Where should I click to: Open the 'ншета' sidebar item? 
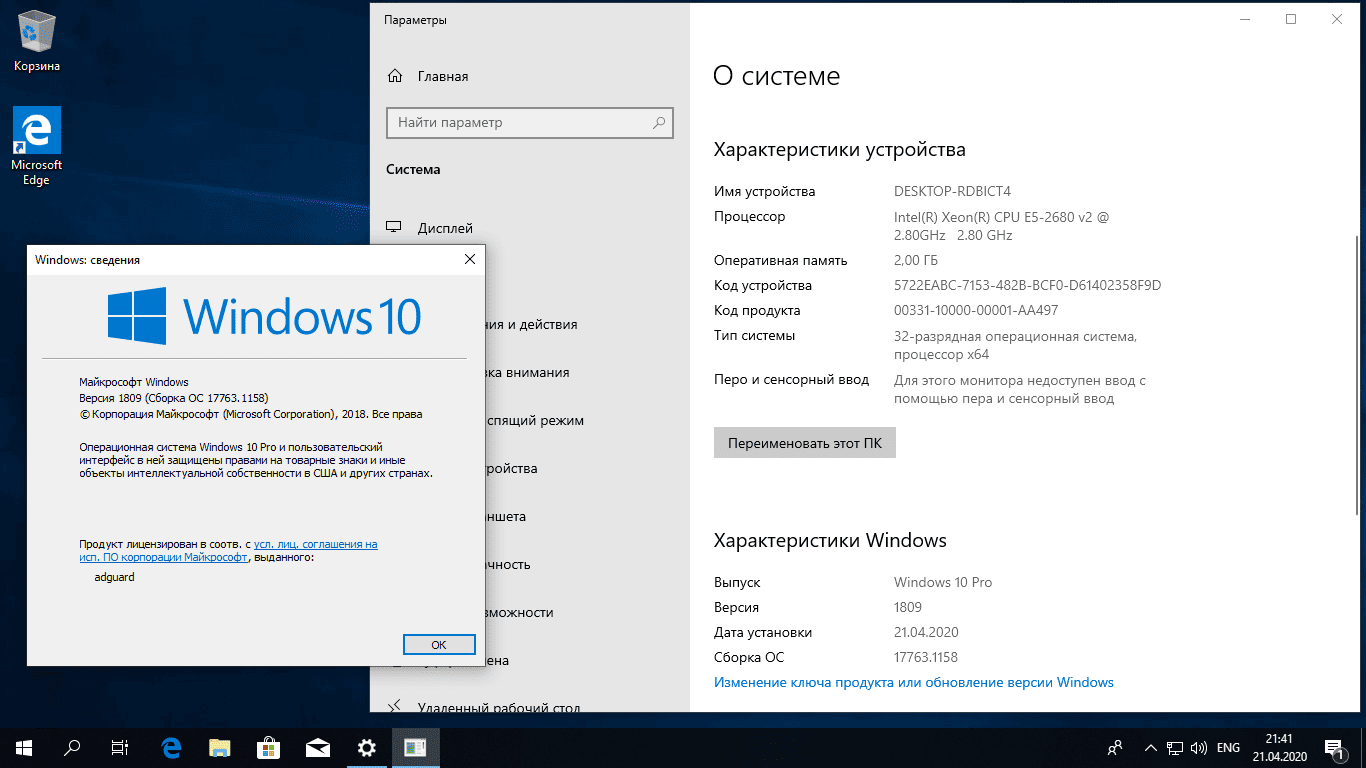coord(506,516)
